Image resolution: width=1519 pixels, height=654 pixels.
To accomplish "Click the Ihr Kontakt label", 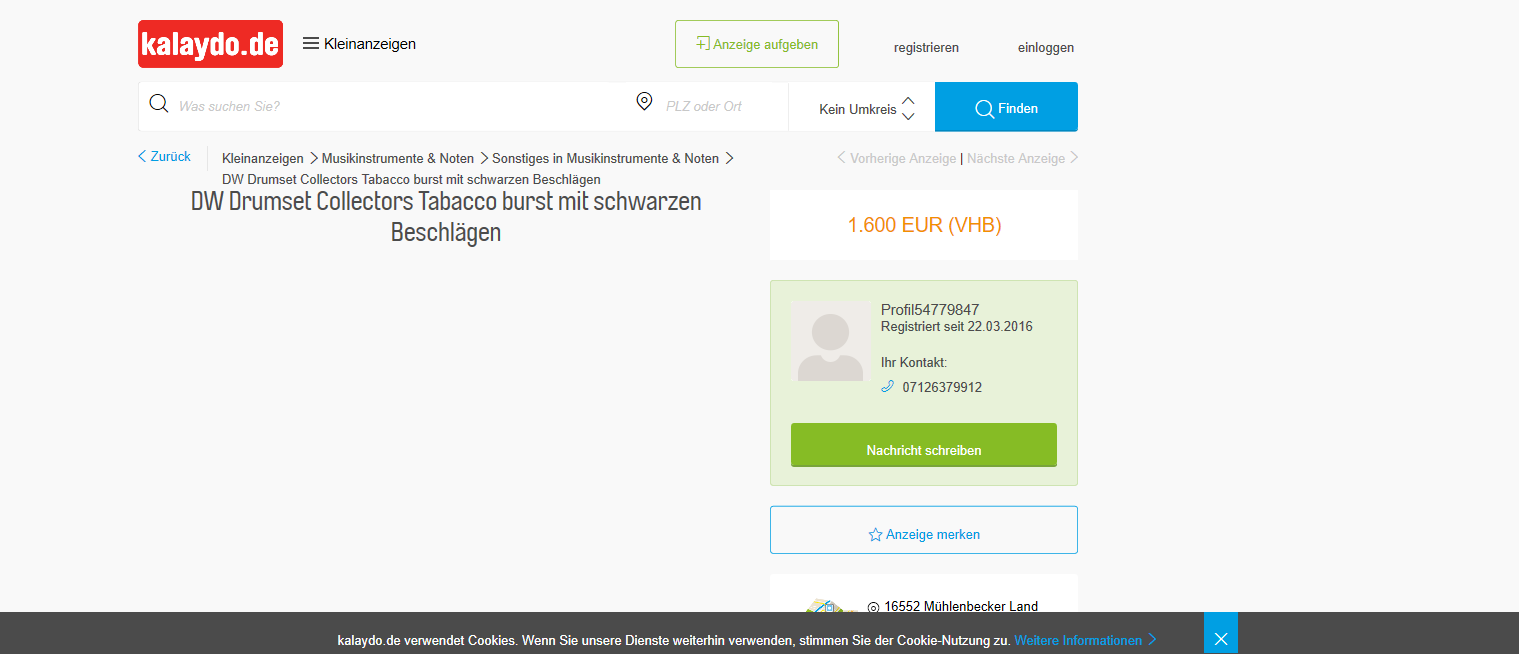I will pyautogui.click(x=914, y=362).
